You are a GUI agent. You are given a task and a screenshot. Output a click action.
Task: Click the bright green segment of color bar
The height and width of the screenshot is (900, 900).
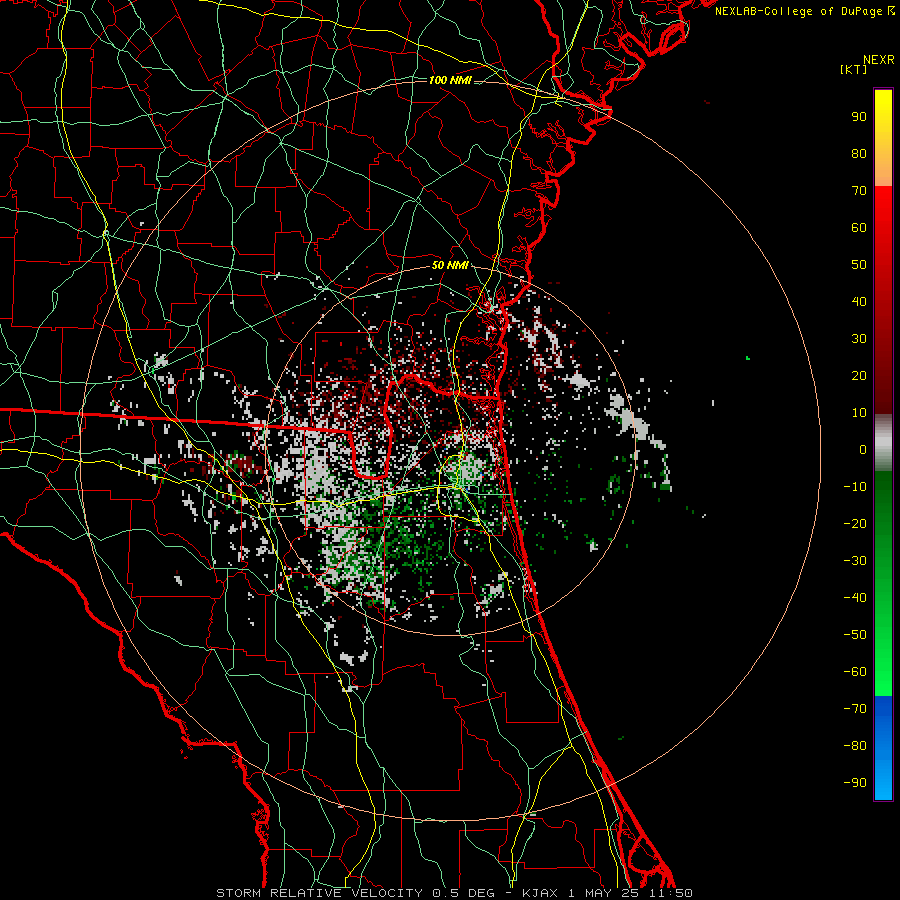[x=883, y=584]
